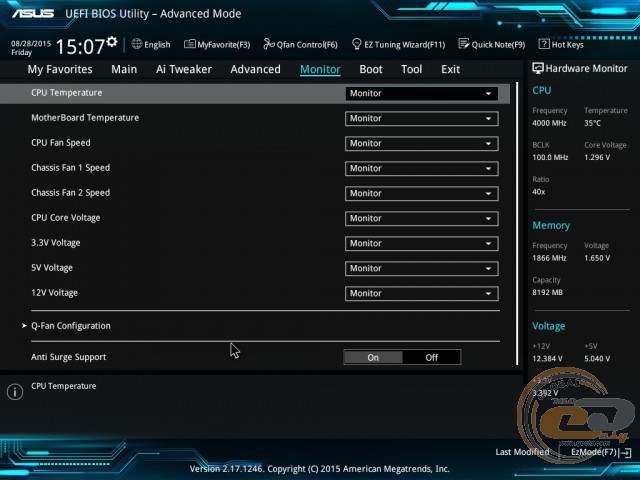Open the 5V Voltage dropdown

(421, 269)
